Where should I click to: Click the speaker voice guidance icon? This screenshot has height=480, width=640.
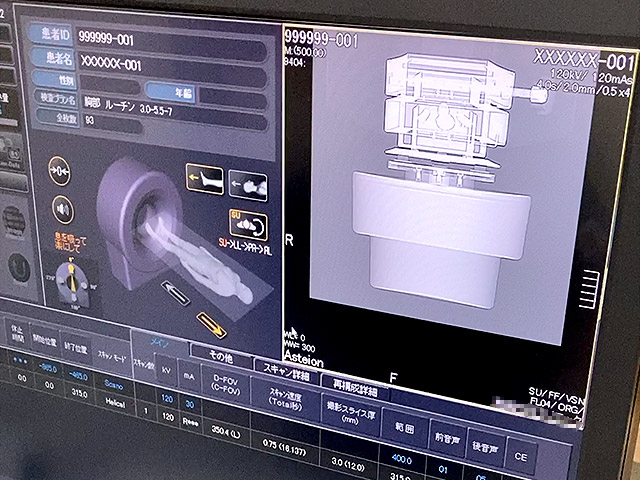click(x=62, y=208)
